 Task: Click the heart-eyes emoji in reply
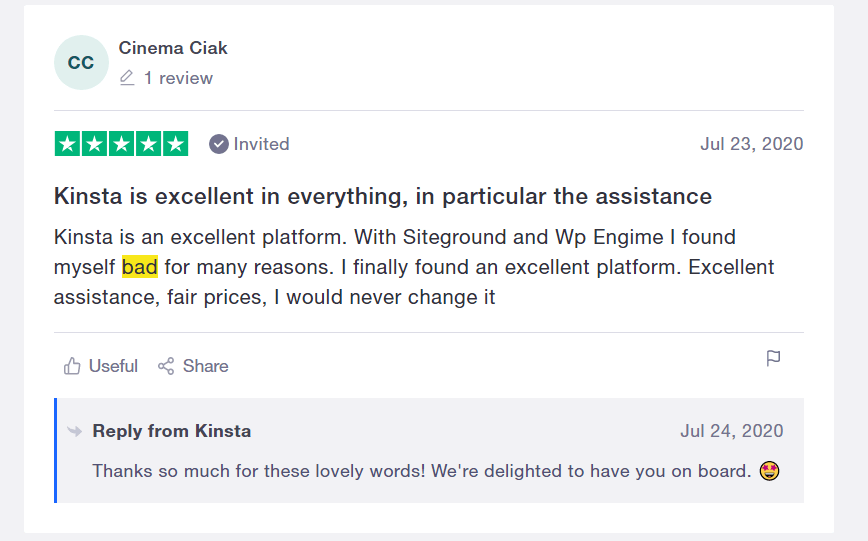pyautogui.click(x=769, y=470)
